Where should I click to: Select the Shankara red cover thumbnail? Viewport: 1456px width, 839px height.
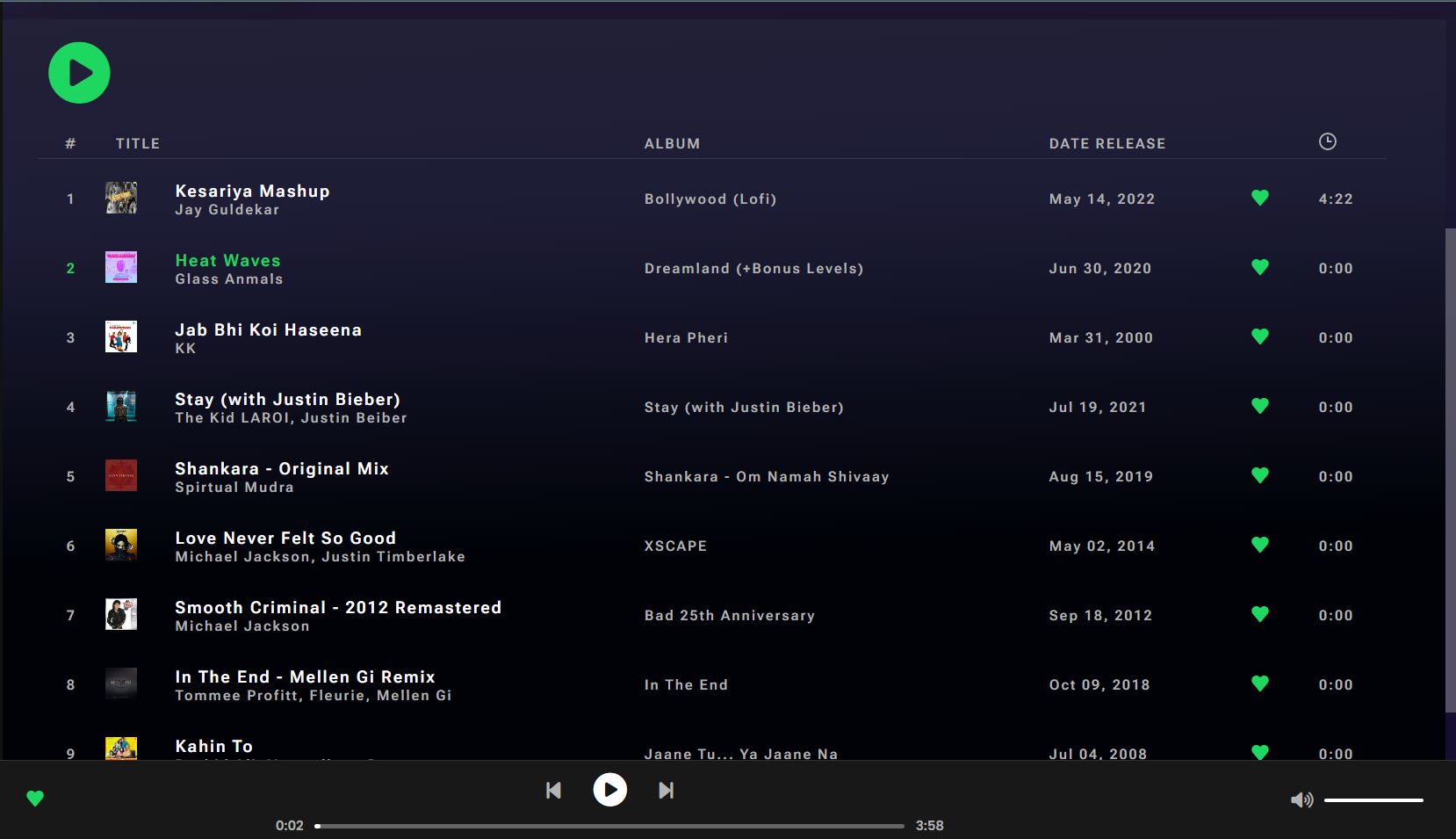coord(121,475)
